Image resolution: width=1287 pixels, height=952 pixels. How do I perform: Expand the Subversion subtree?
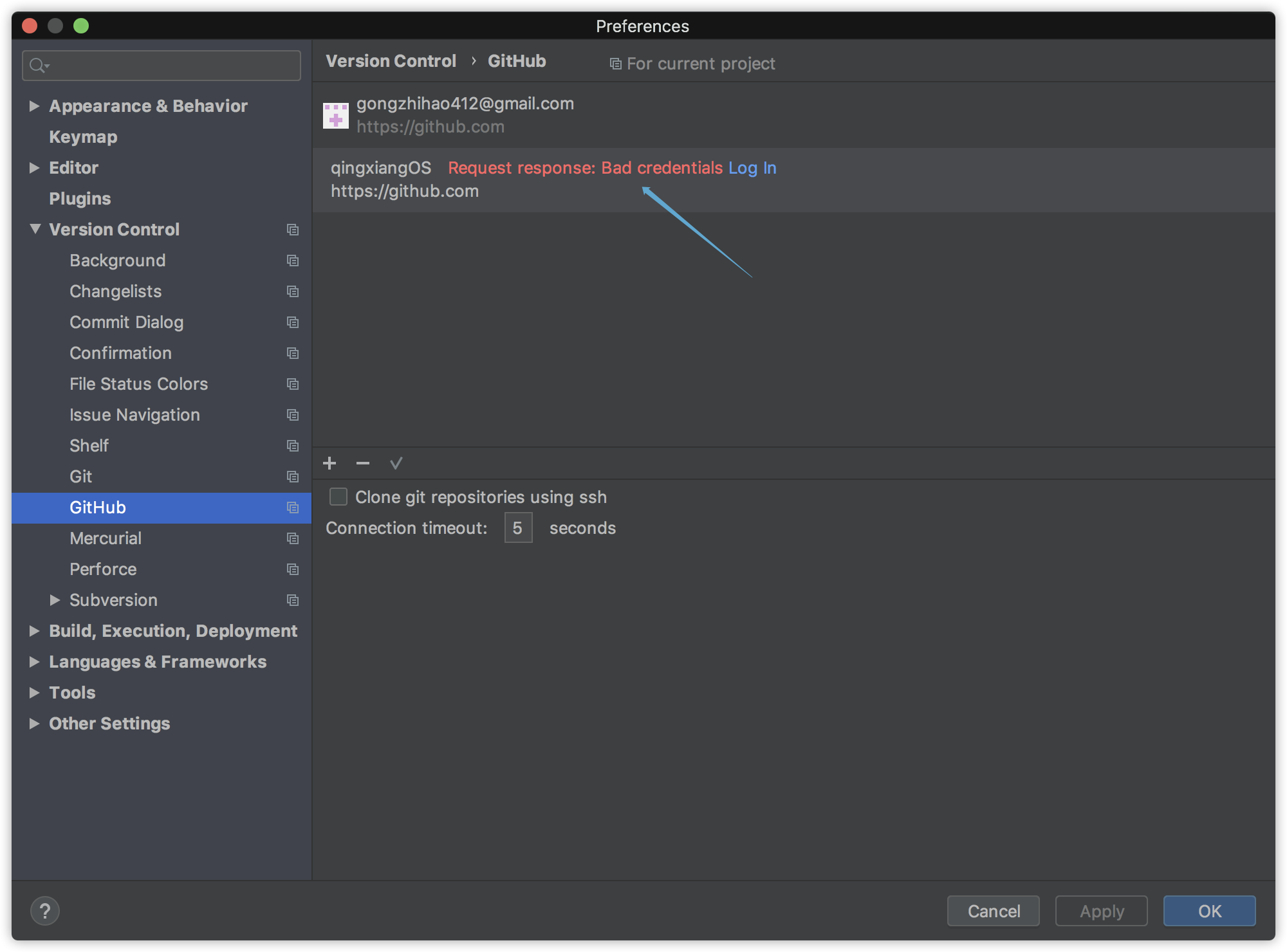[55, 600]
